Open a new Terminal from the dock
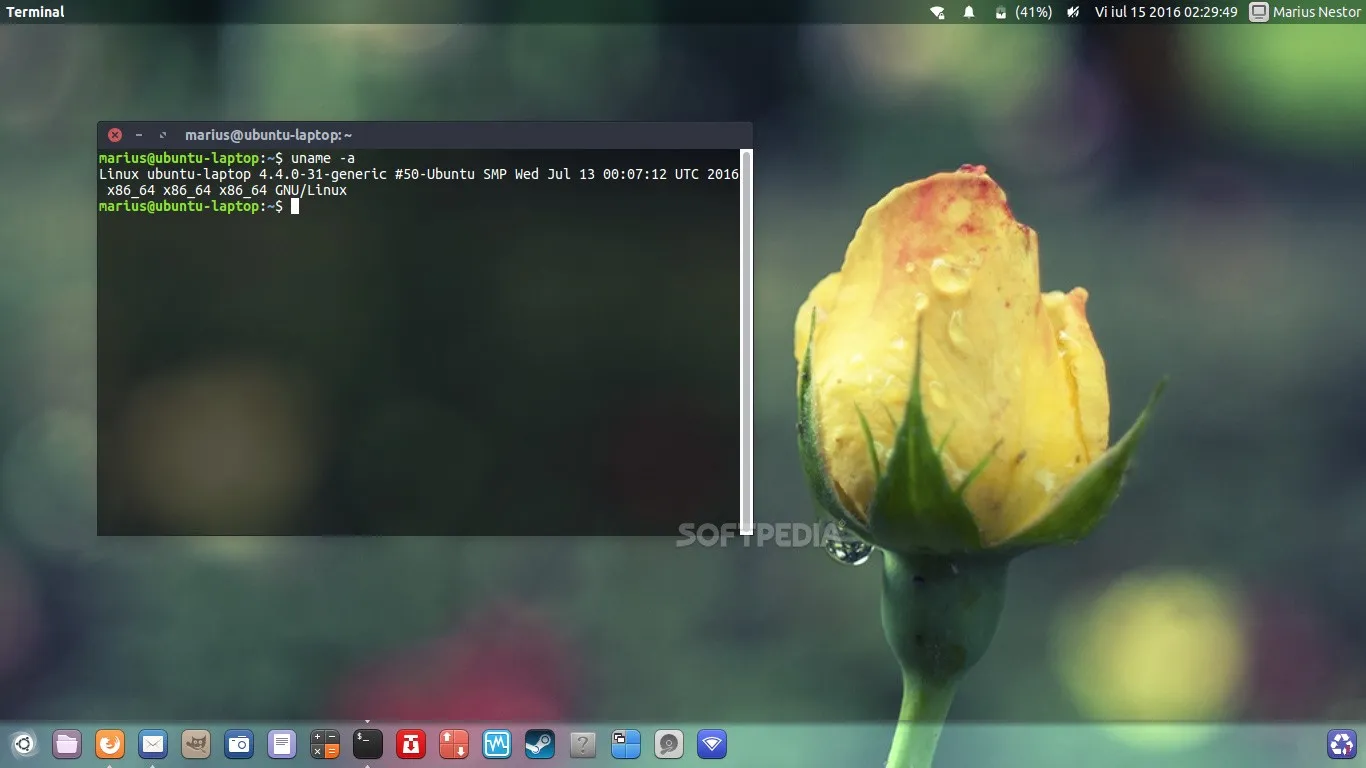 [x=367, y=744]
